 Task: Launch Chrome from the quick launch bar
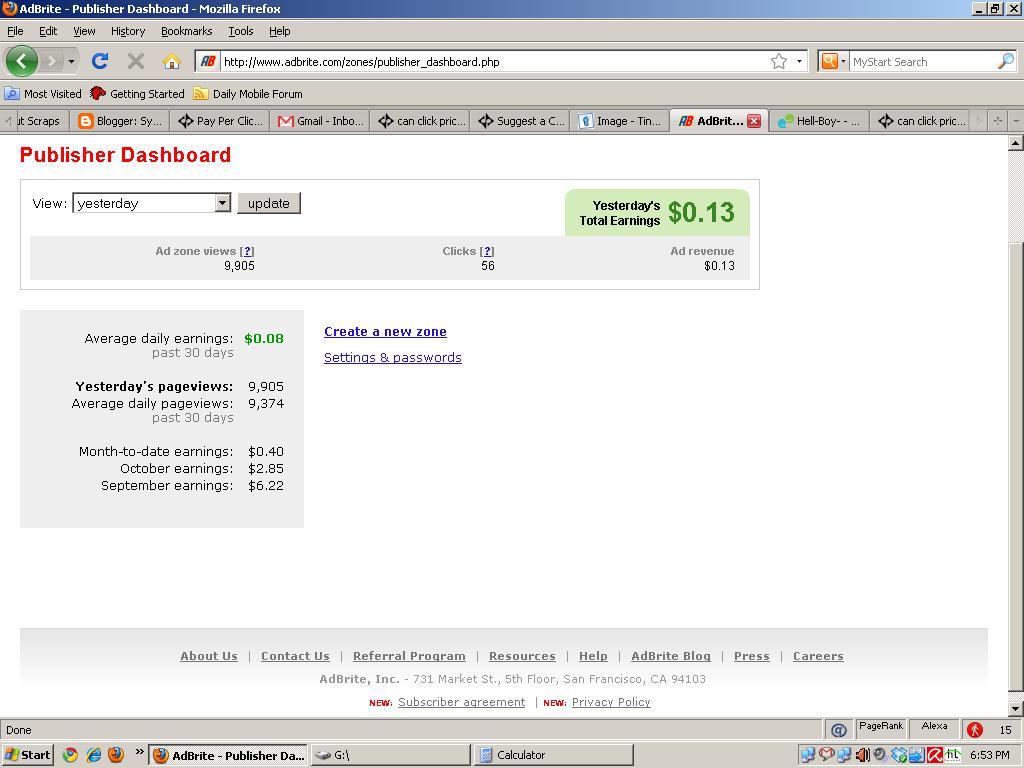coord(70,755)
